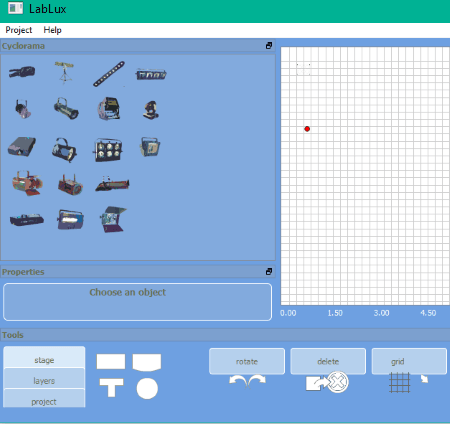
Task: Select the four-cell strip light icon
Action: [151, 74]
